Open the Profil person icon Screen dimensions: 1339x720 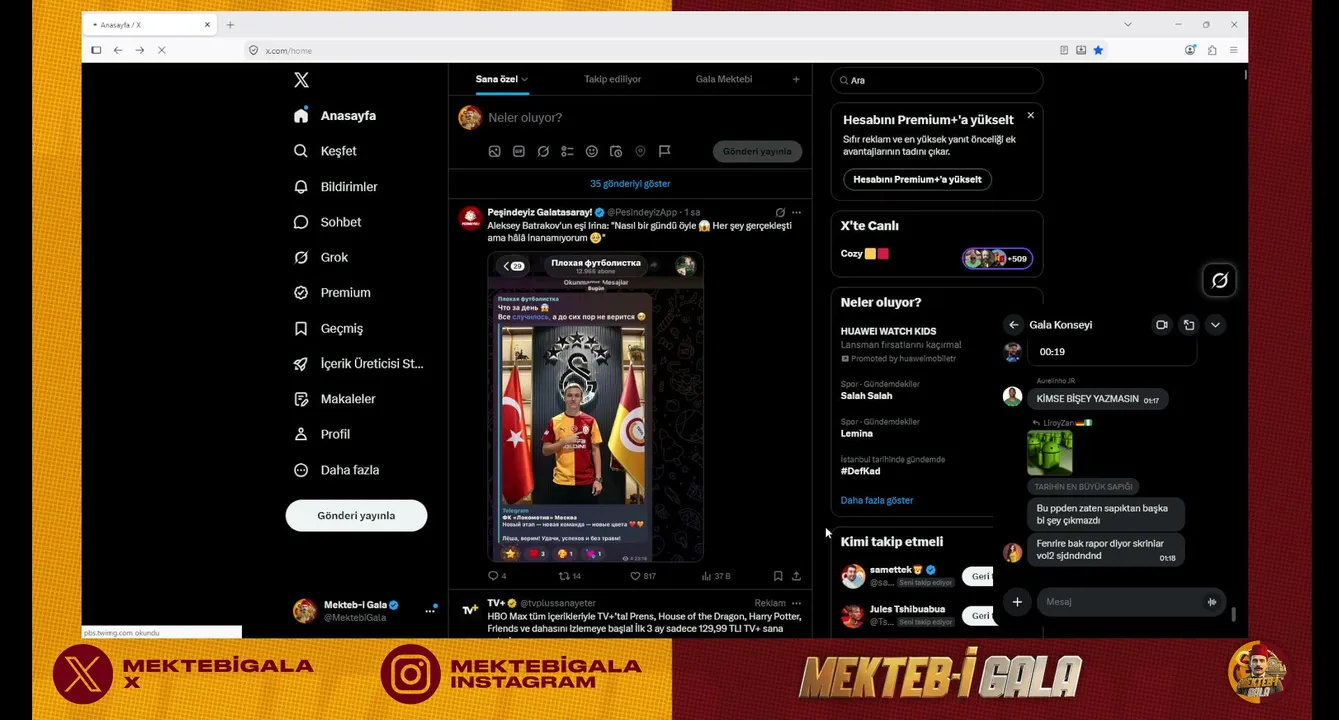tap(301, 434)
